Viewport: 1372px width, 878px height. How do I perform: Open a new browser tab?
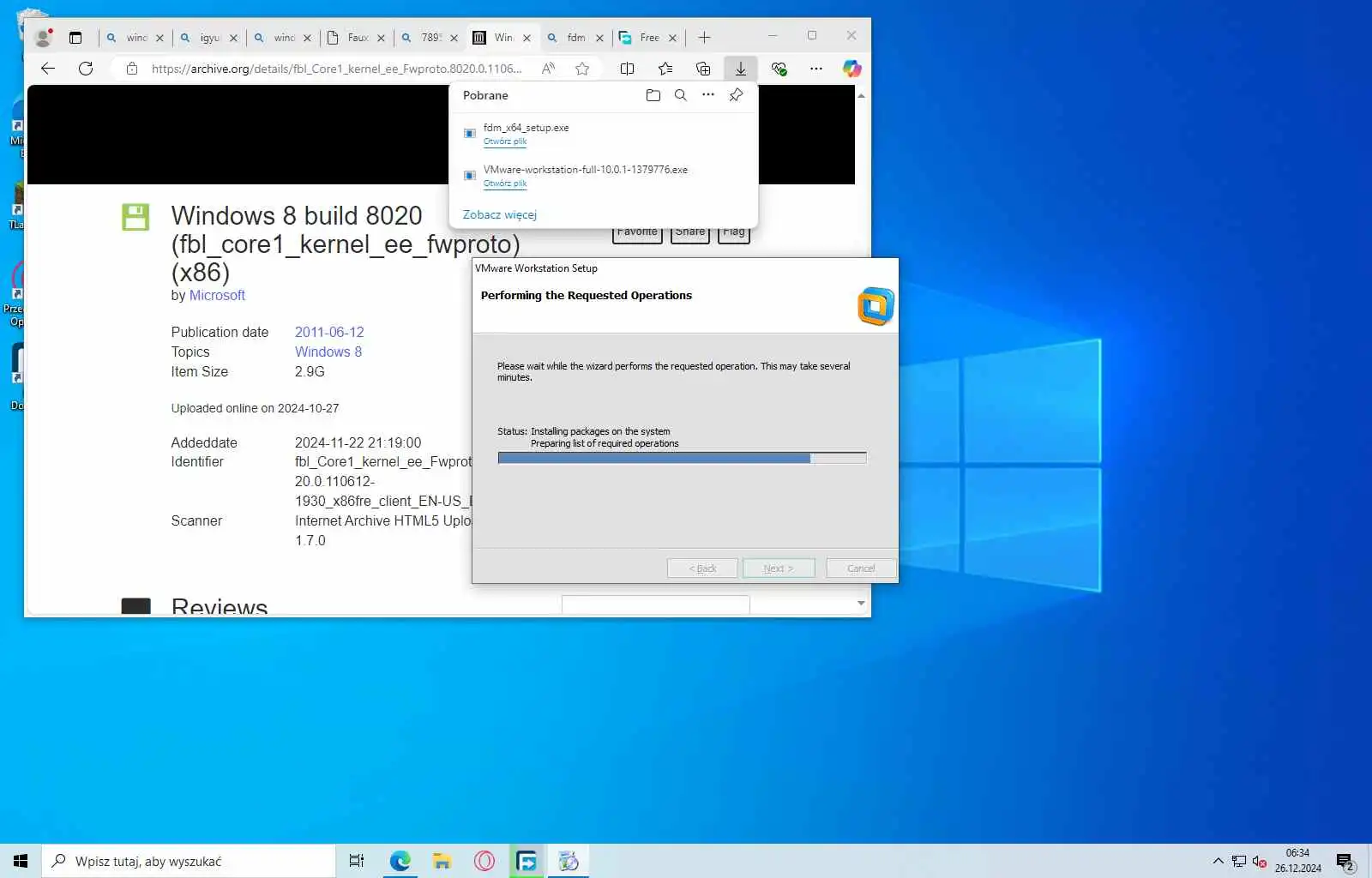(x=704, y=38)
